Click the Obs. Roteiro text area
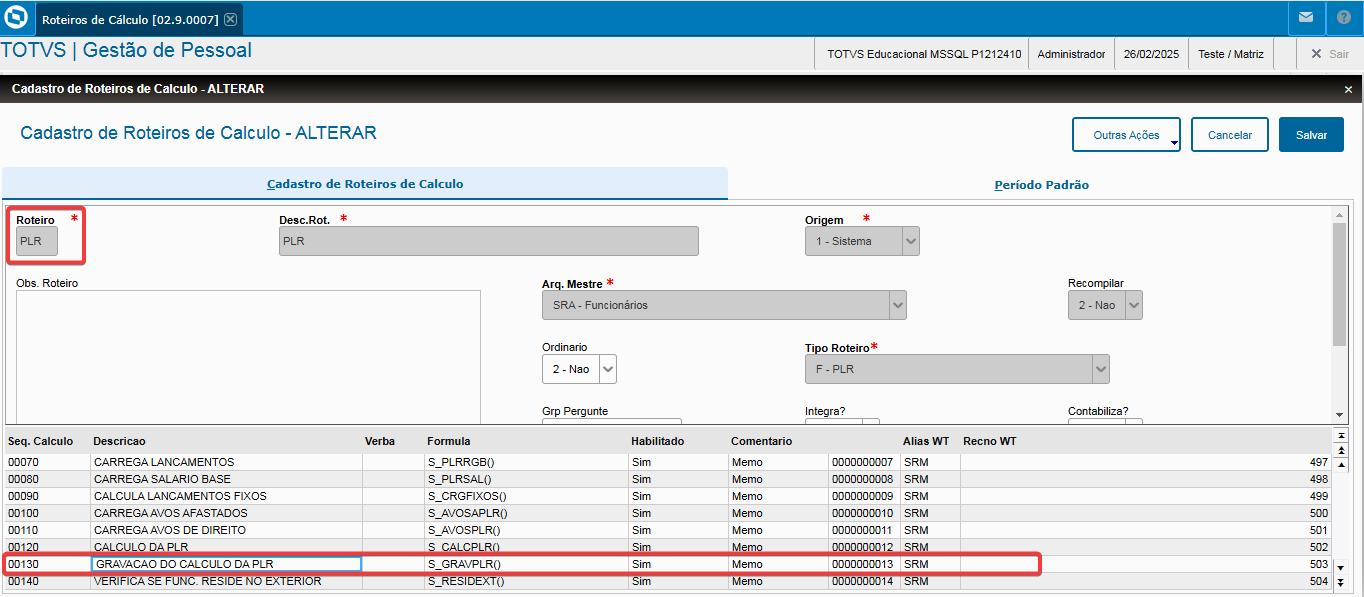This screenshot has height=597, width=1364. (x=248, y=358)
